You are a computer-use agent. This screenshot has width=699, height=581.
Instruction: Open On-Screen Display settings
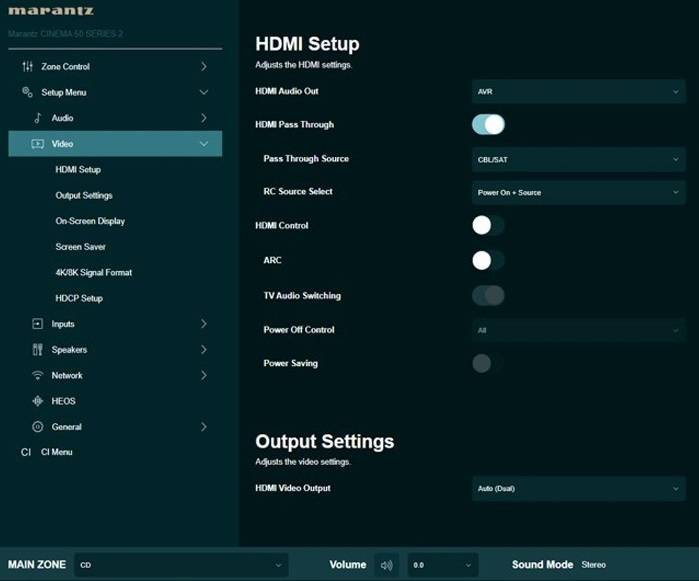coord(90,221)
